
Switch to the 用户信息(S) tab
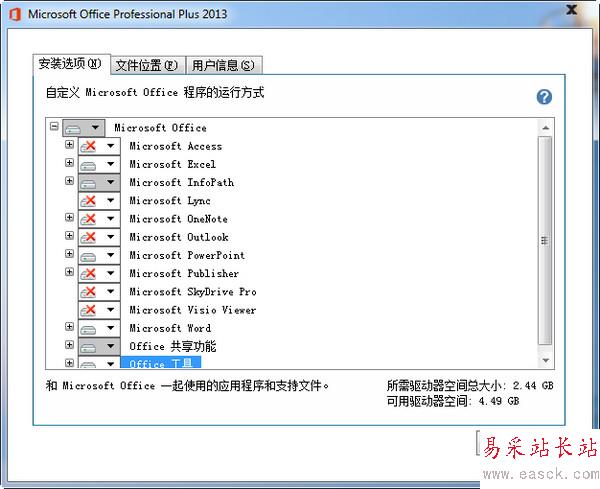(x=224, y=65)
